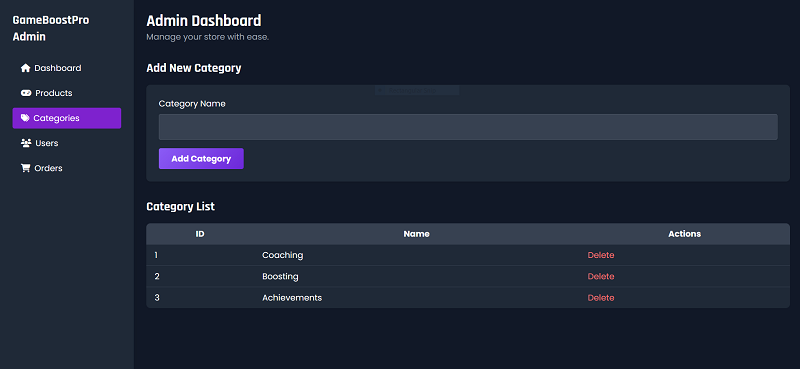Click the Name column header
800x369 pixels.
pos(416,234)
